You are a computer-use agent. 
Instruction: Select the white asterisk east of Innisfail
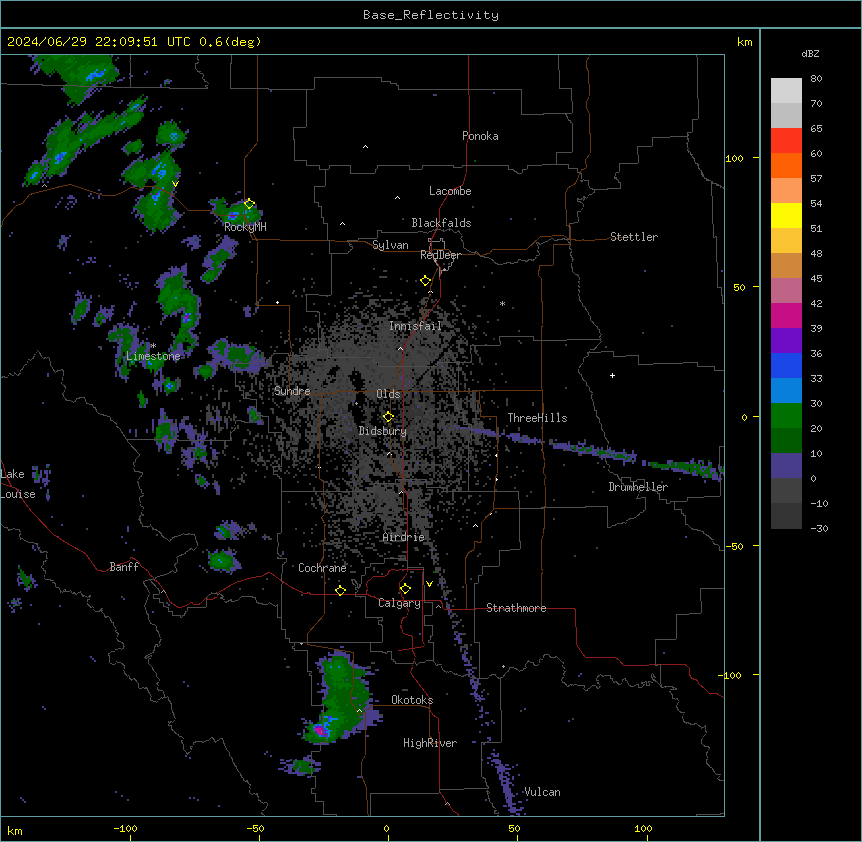(502, 303)
